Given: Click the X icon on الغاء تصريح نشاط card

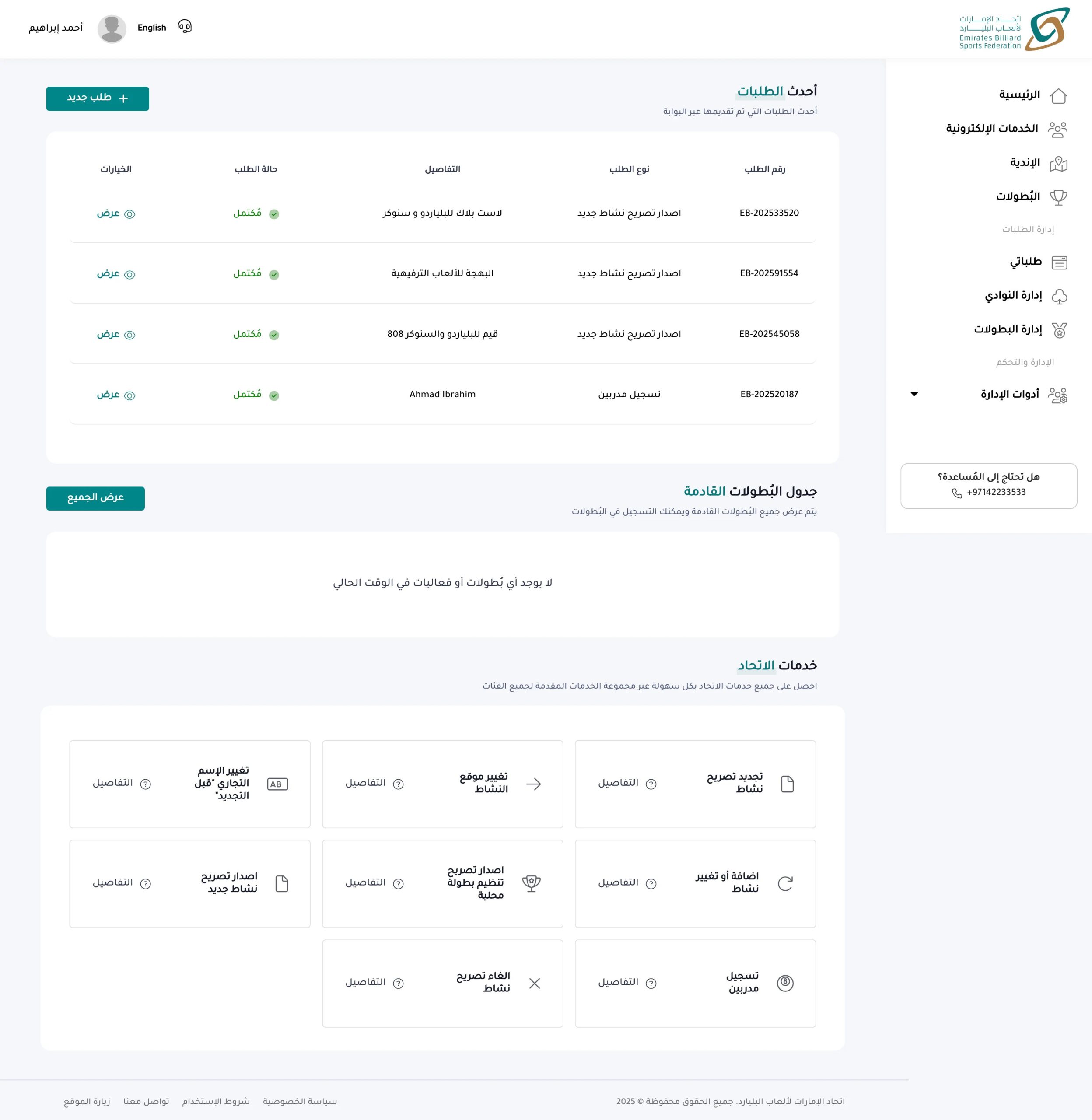Looking at the screenshot, I should 534,983.
